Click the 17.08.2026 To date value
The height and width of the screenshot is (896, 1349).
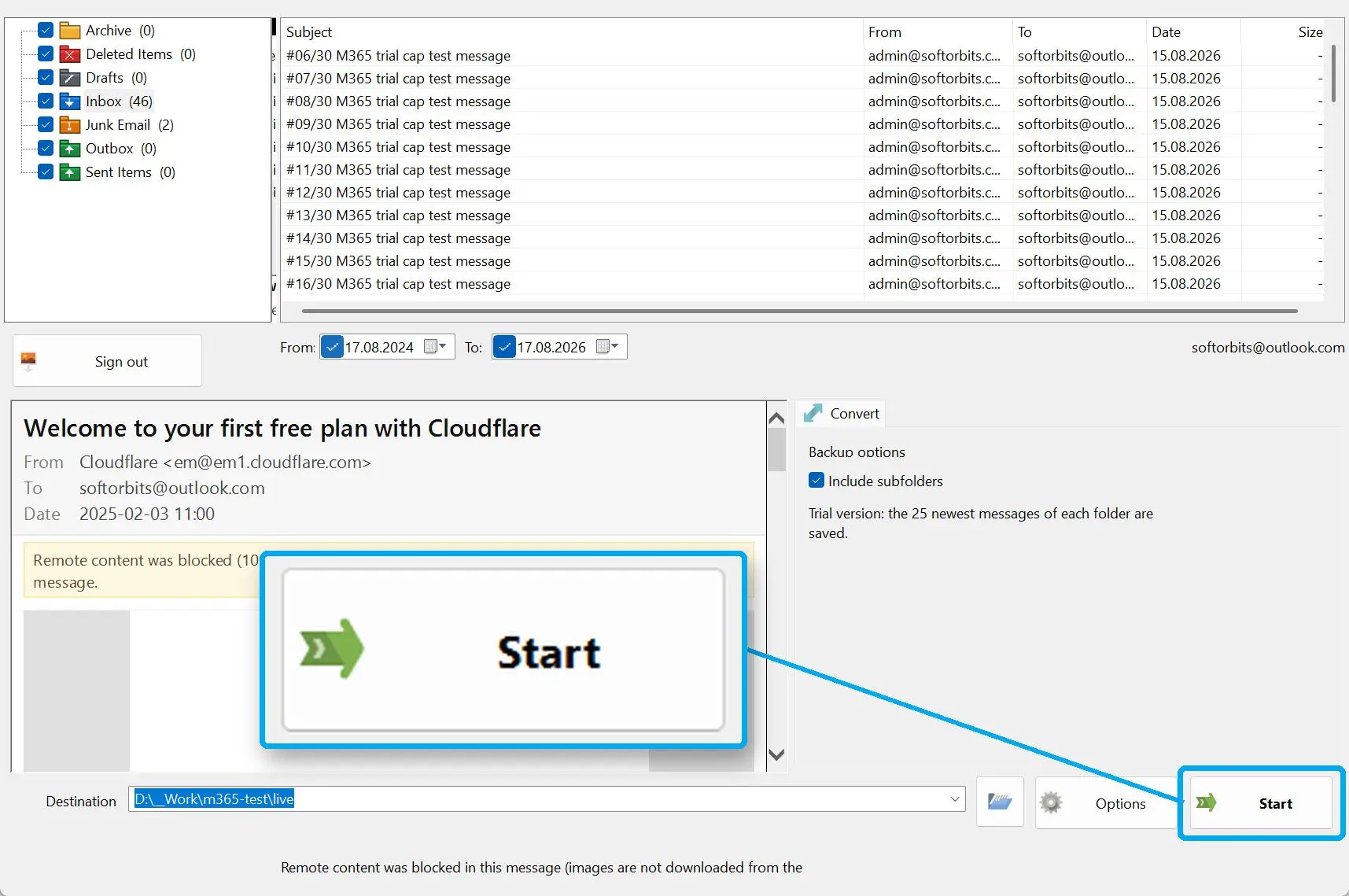point(551,348)
